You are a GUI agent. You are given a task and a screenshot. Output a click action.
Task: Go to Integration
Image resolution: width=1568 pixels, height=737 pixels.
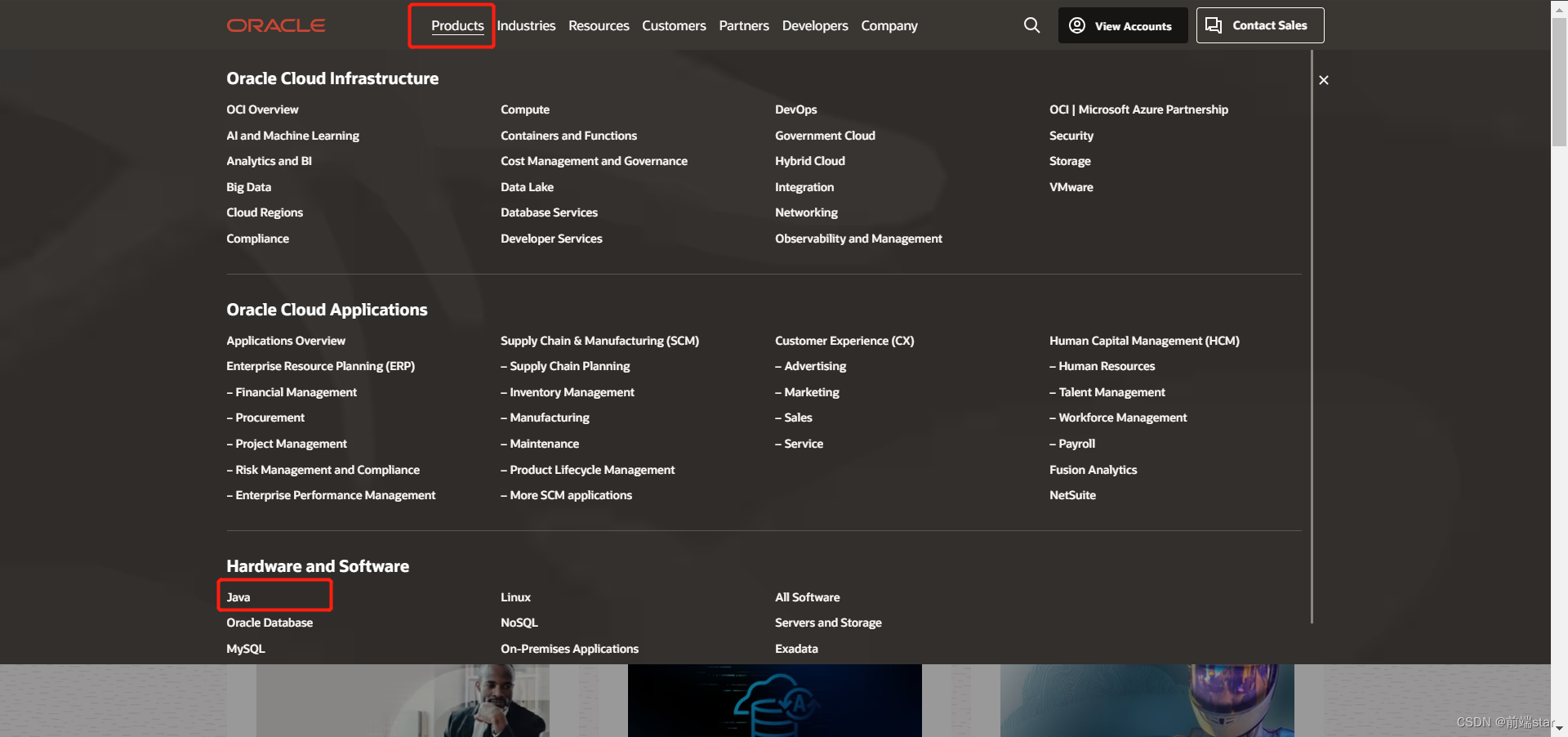[804, 187]
